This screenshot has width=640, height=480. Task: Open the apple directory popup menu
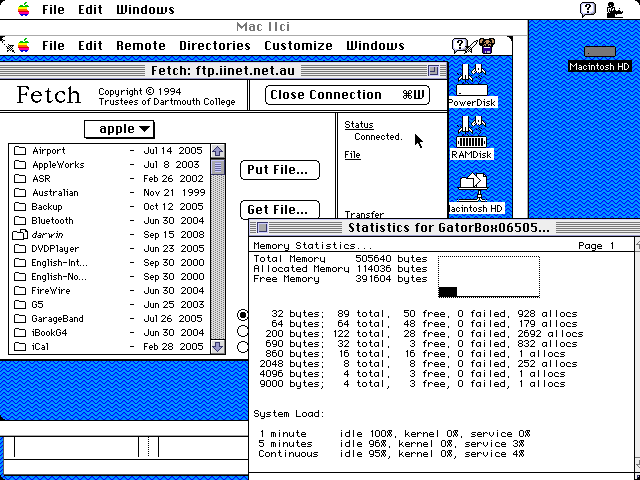pos(119,129)
